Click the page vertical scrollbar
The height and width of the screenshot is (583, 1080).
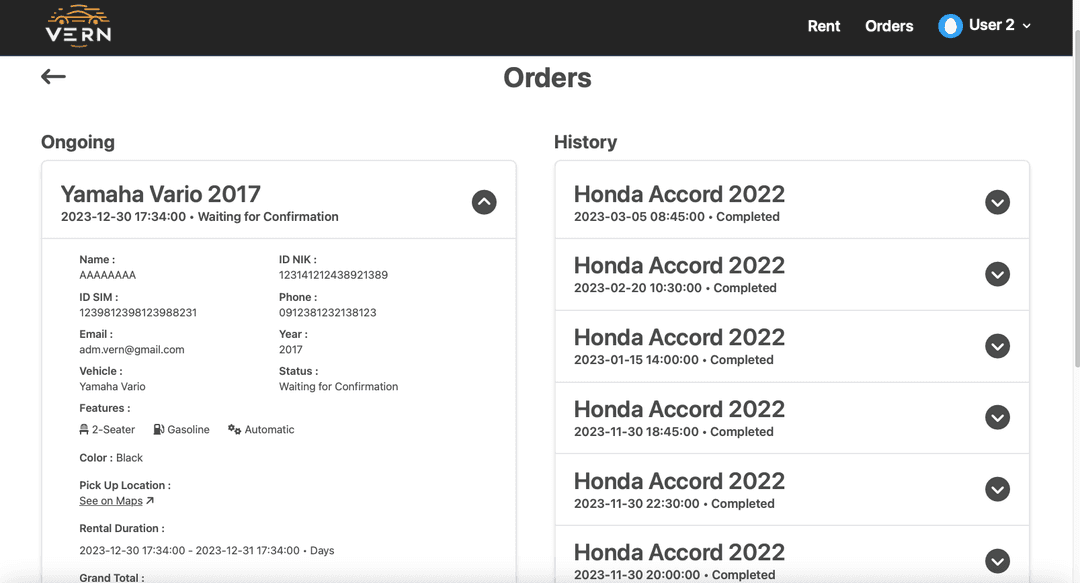pyautogui.click(x=1075, y=300)
